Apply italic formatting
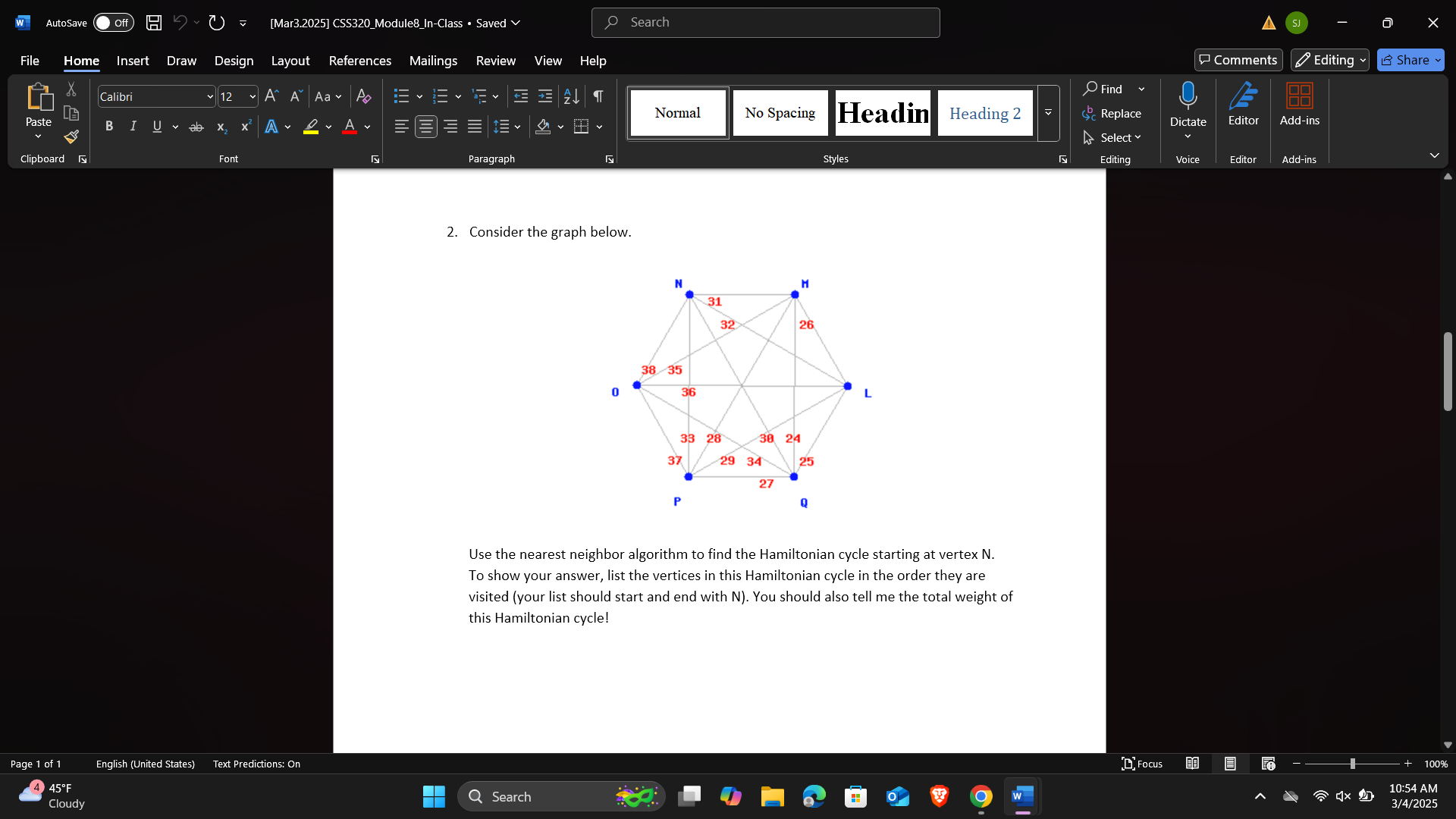This screenshot has height=819, width=1456. (133, 127)
